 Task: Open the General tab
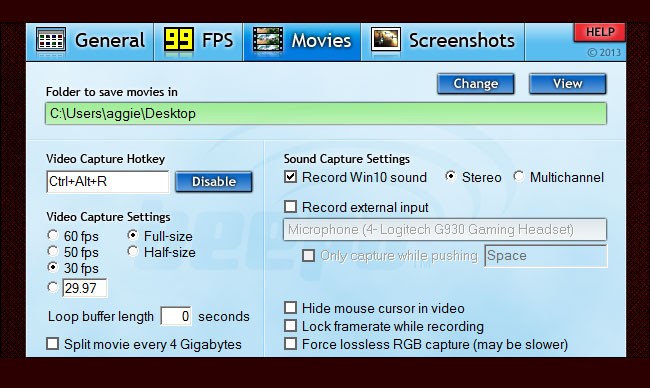click(90, 42)
